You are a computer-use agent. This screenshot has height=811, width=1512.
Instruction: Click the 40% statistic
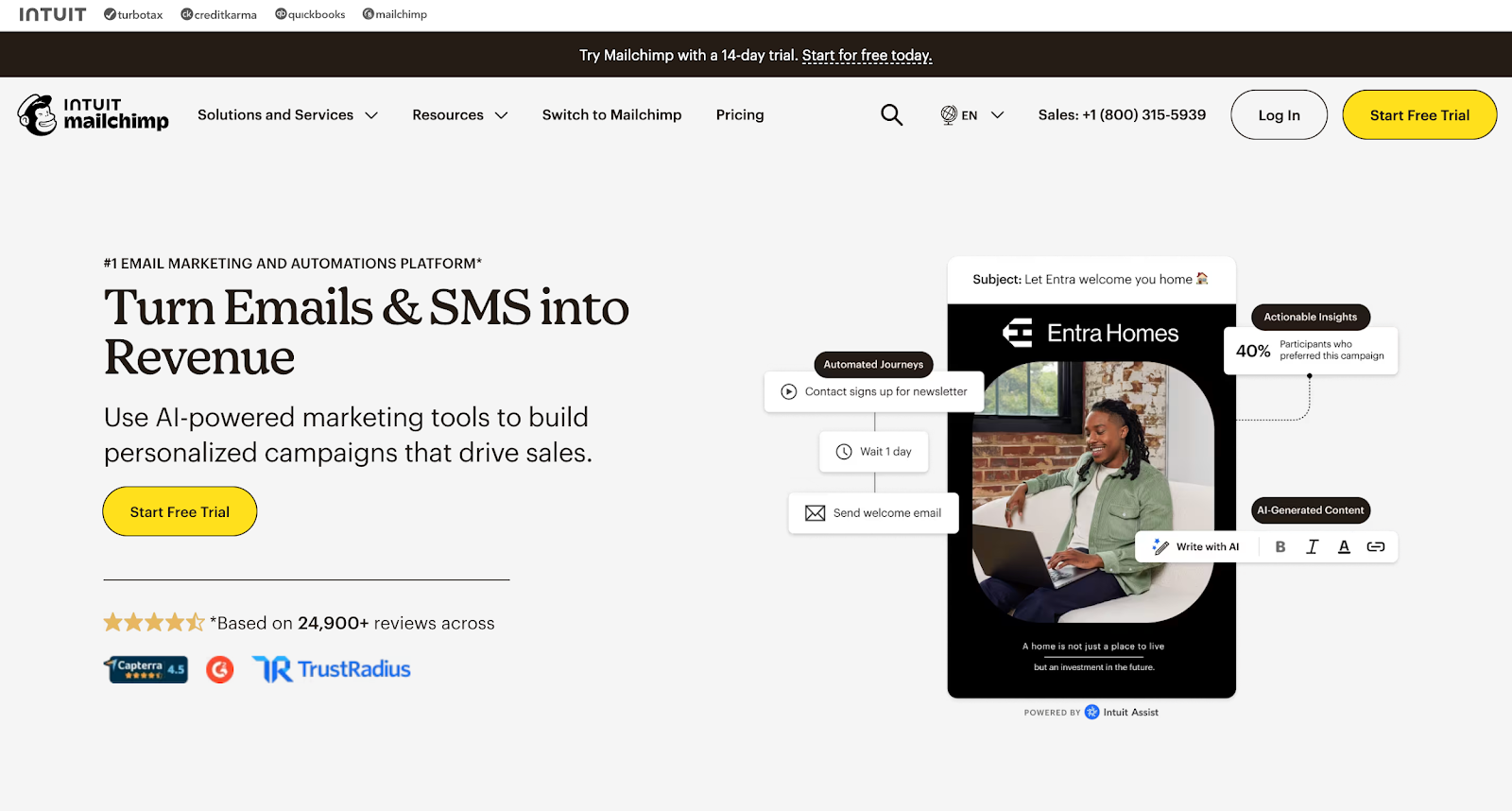tap(1253, 351)
